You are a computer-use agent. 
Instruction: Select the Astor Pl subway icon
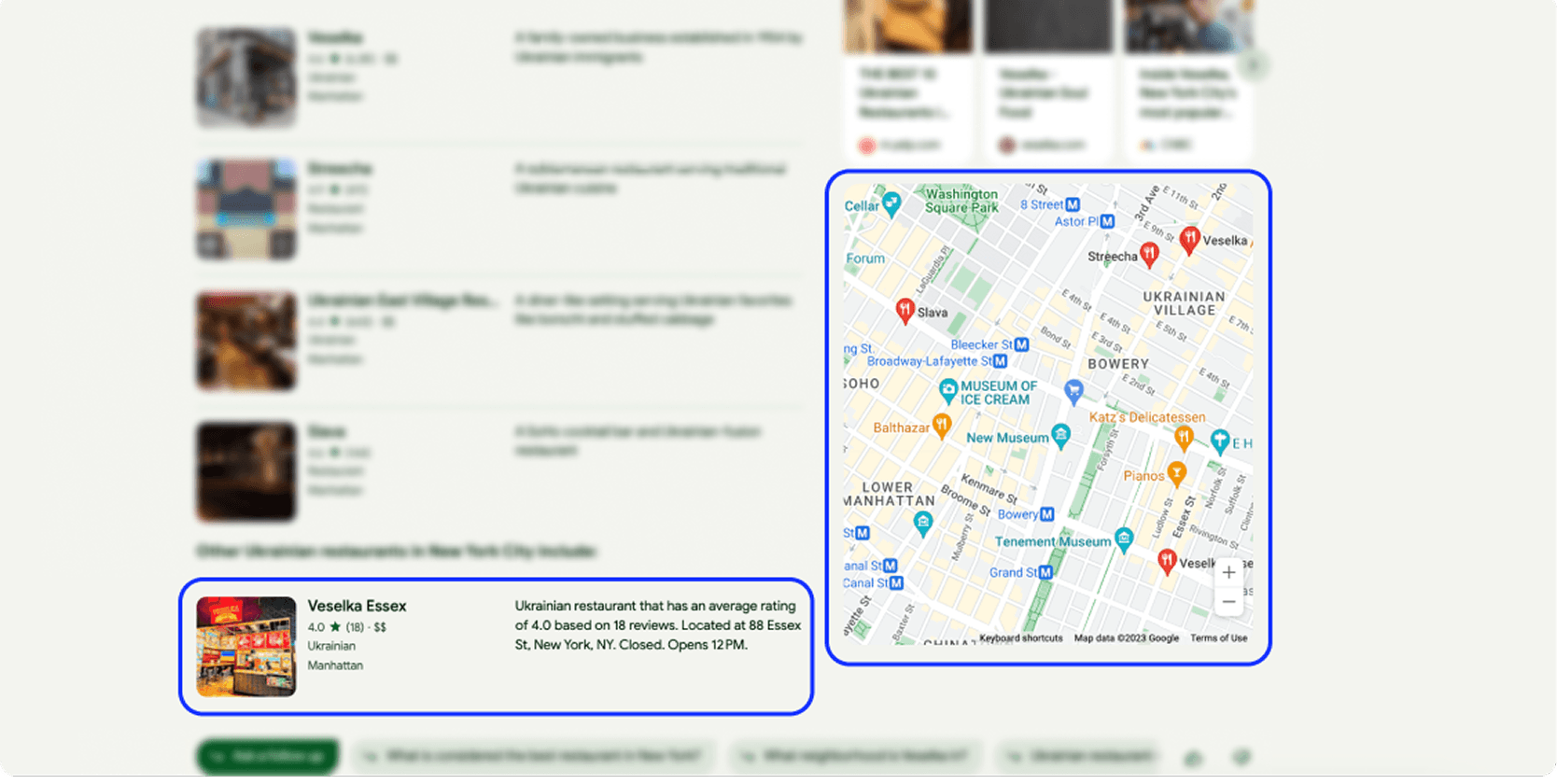pyautogui.click(x=1107, y=221)
